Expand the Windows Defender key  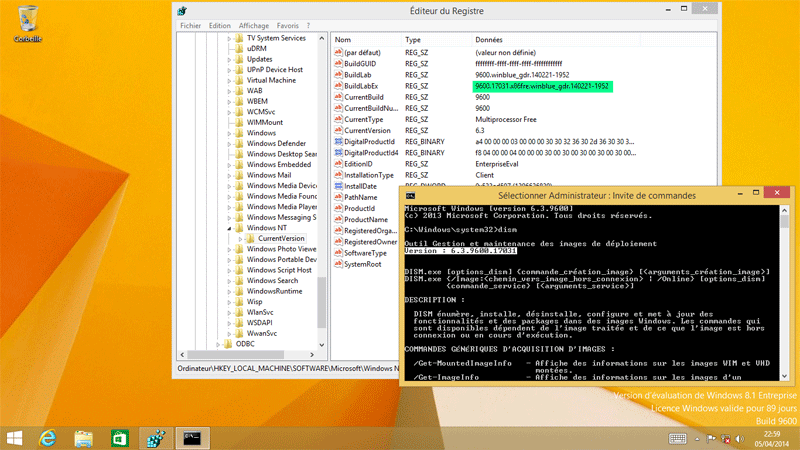point(229,143)
